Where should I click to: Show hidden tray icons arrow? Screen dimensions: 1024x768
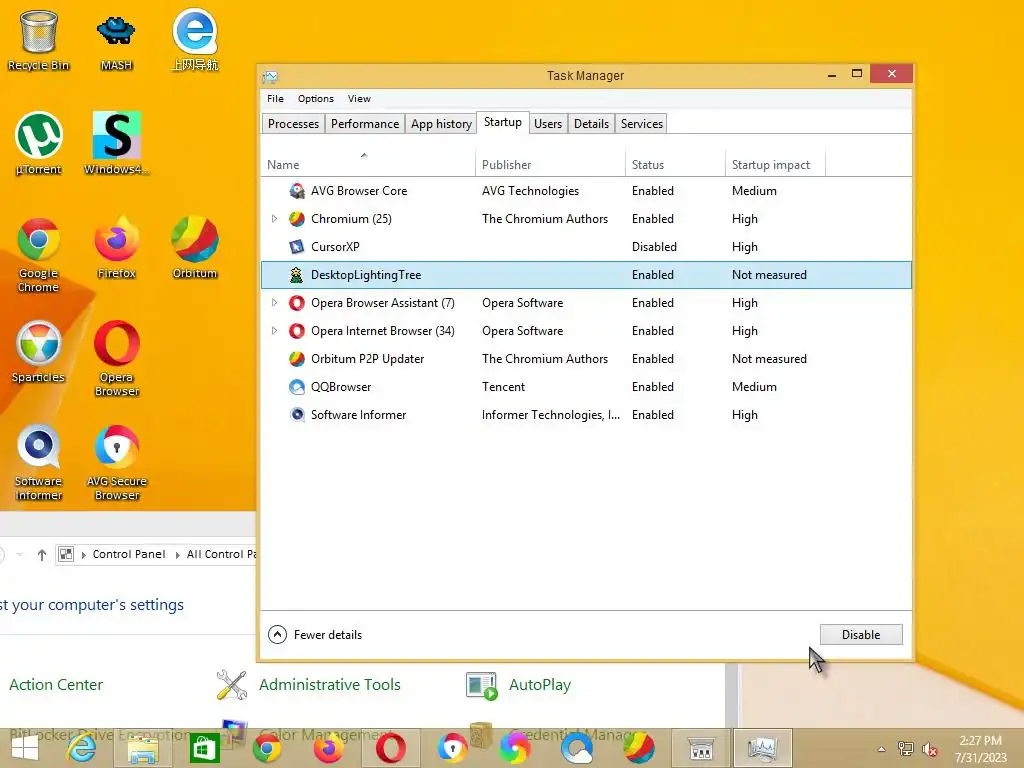pyautogui.click(x=881, y=750)
